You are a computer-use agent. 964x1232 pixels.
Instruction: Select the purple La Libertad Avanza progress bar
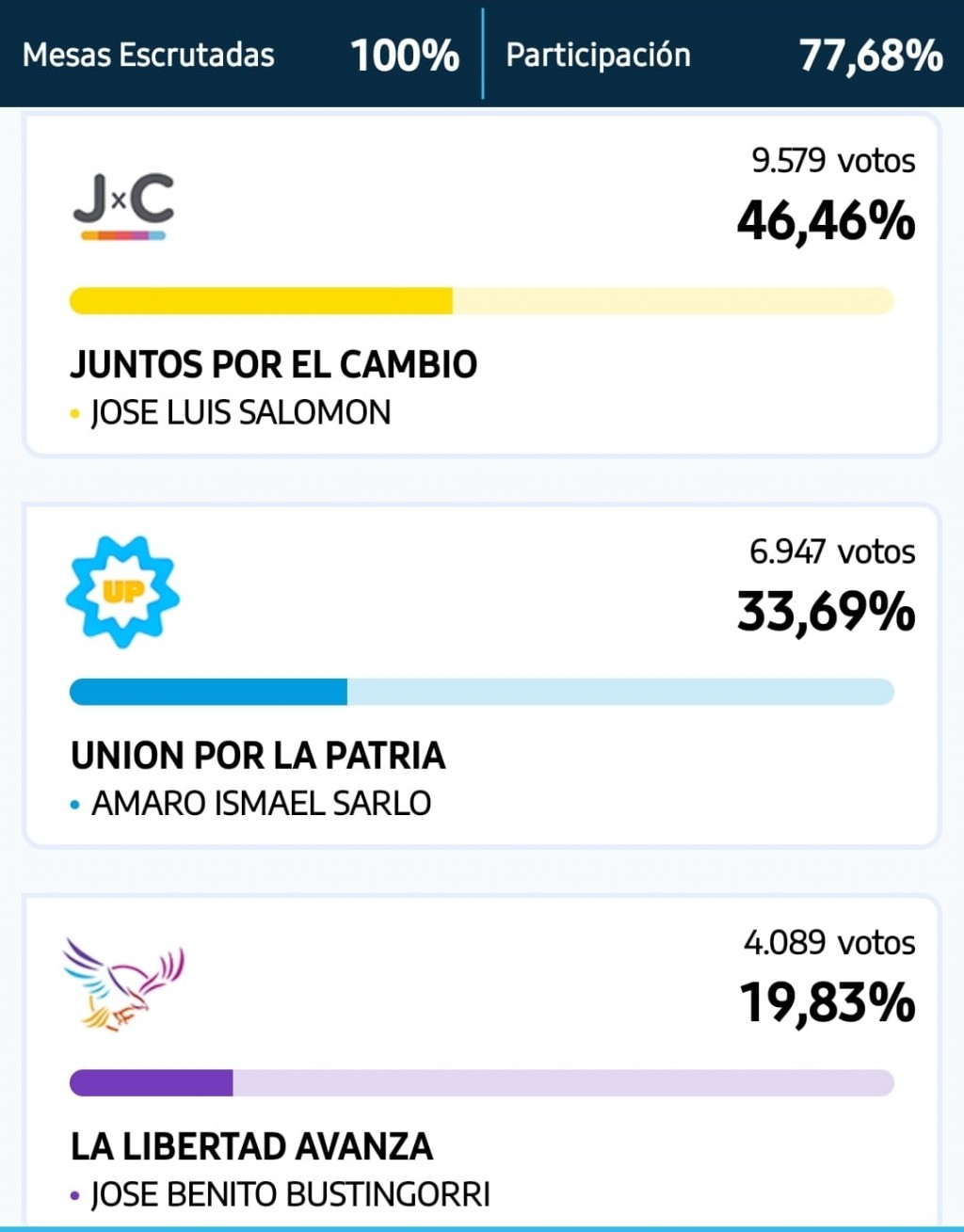click(481, 1083)
